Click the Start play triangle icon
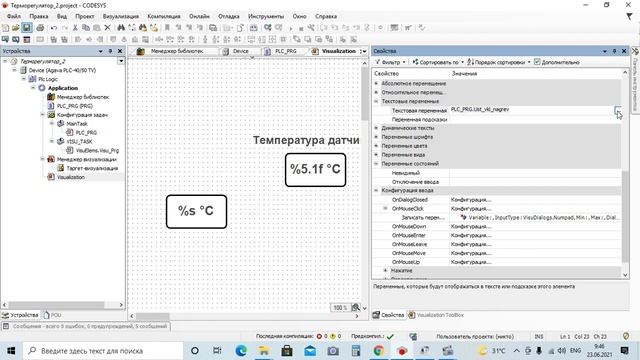Image resolution: width=640 pixels, height=360 pixels. coord(291,28)
